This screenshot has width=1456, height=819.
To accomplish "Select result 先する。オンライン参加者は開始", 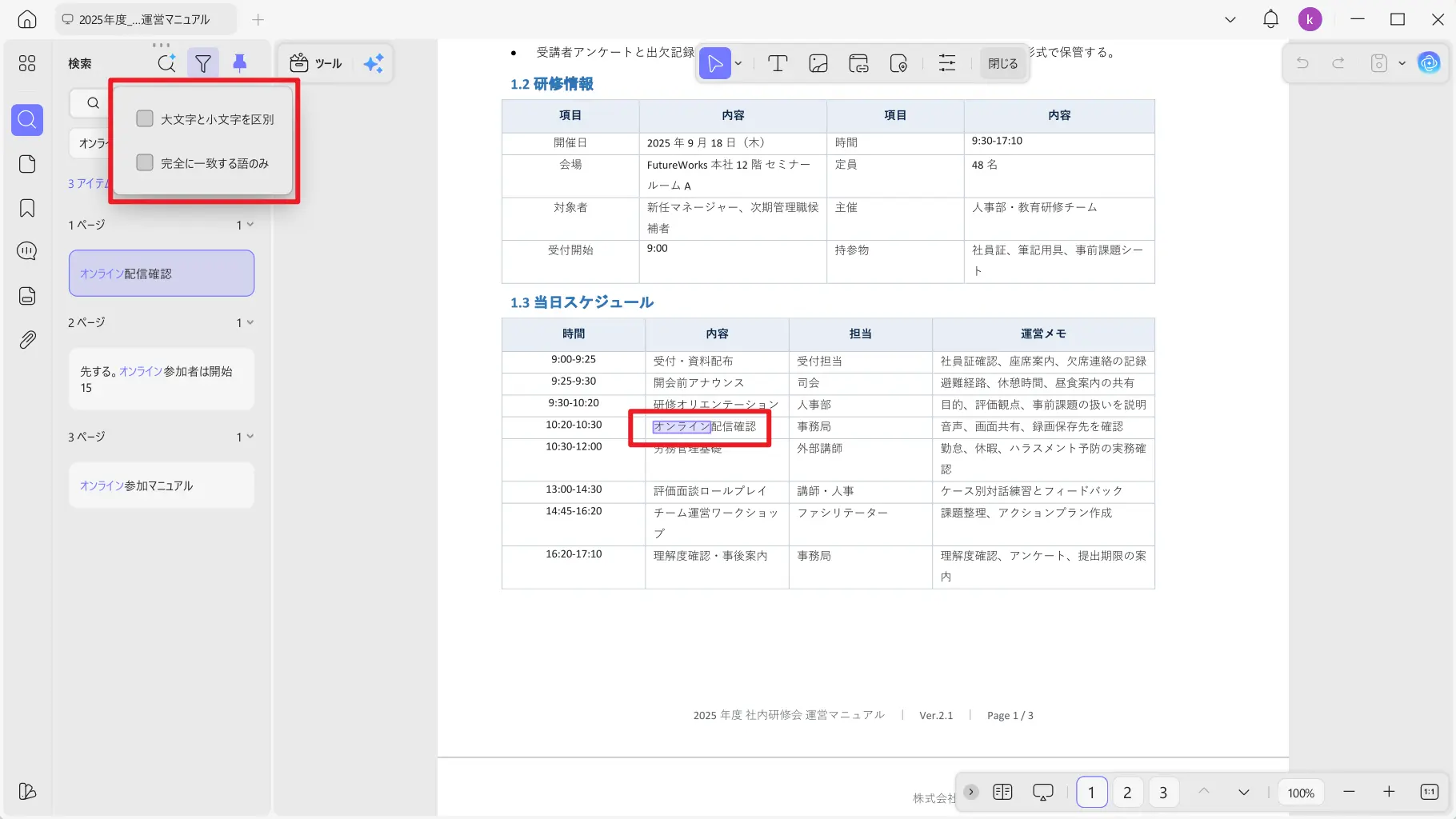I will tap(162, 379).
